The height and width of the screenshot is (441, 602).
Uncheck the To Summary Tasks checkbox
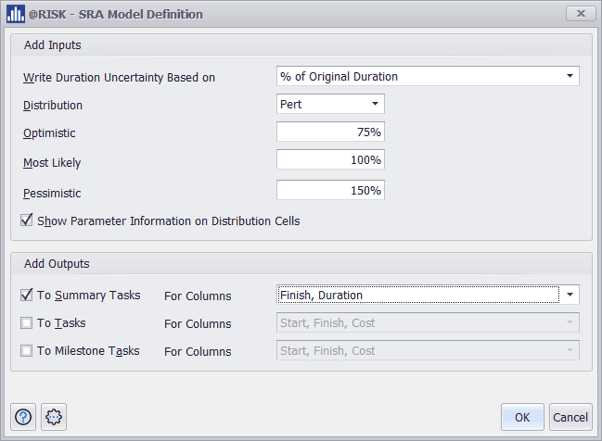coord(27,295)
